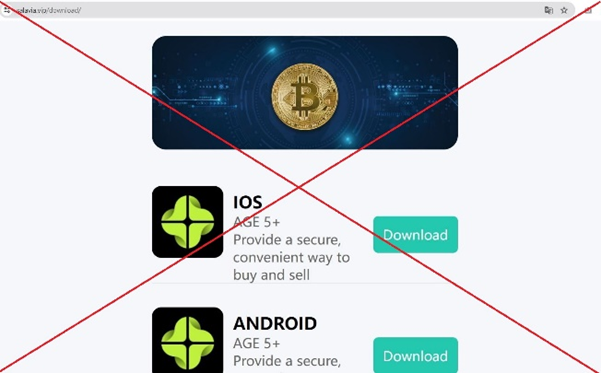Click the address bar URL text
The height and width of the screenshot is (374, 601).
tap(48, 10)
